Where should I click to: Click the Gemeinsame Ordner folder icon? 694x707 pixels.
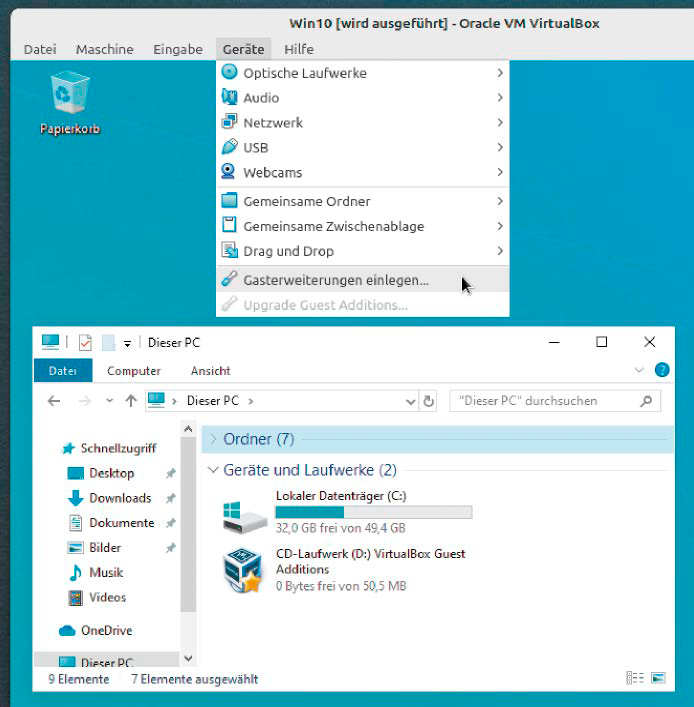(230, 200)
